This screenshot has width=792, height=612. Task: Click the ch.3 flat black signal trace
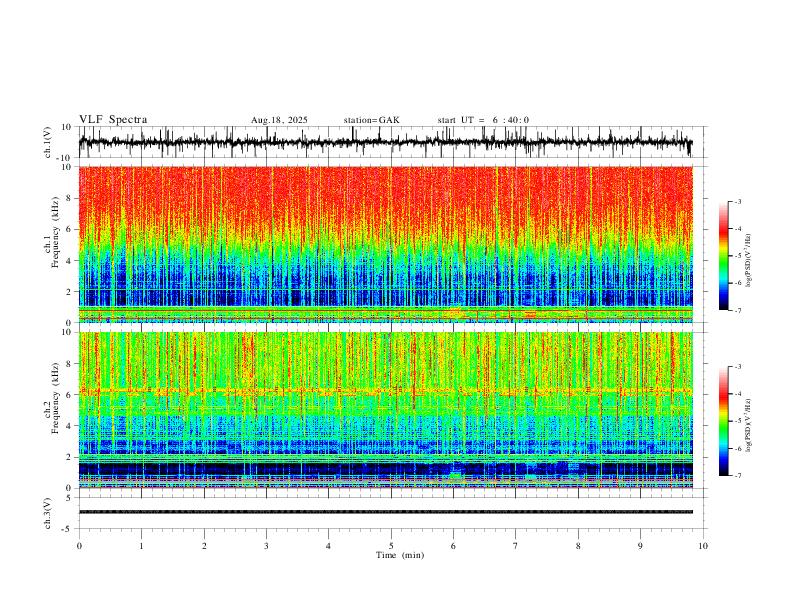pos(385,512)
